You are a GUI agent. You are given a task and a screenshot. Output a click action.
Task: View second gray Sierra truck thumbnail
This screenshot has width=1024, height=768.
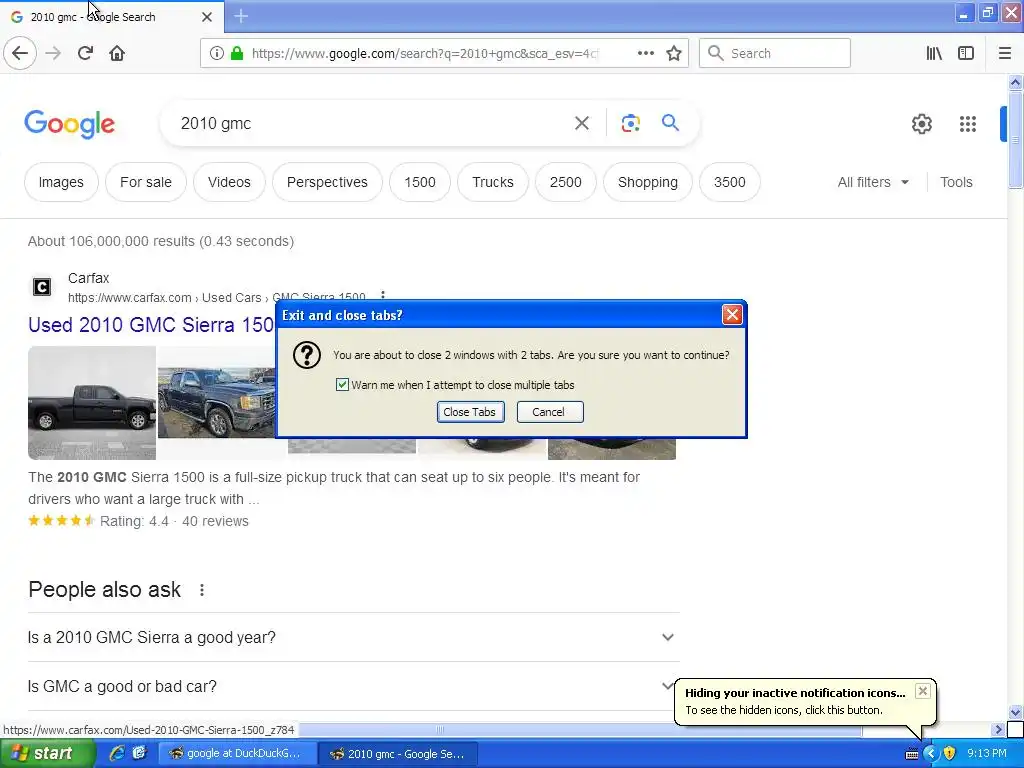click(x=217, y=403)
